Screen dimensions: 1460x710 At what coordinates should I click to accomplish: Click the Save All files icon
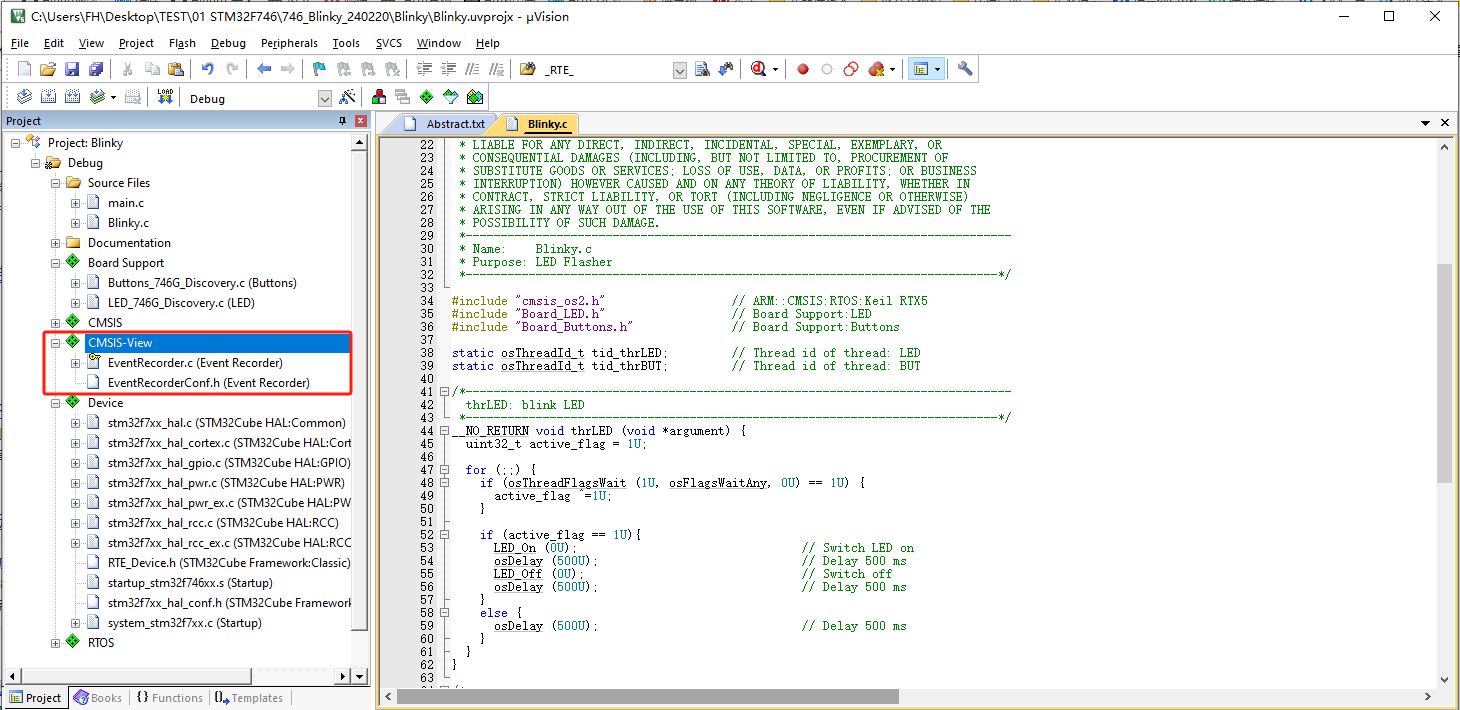(x=96, y=69)
